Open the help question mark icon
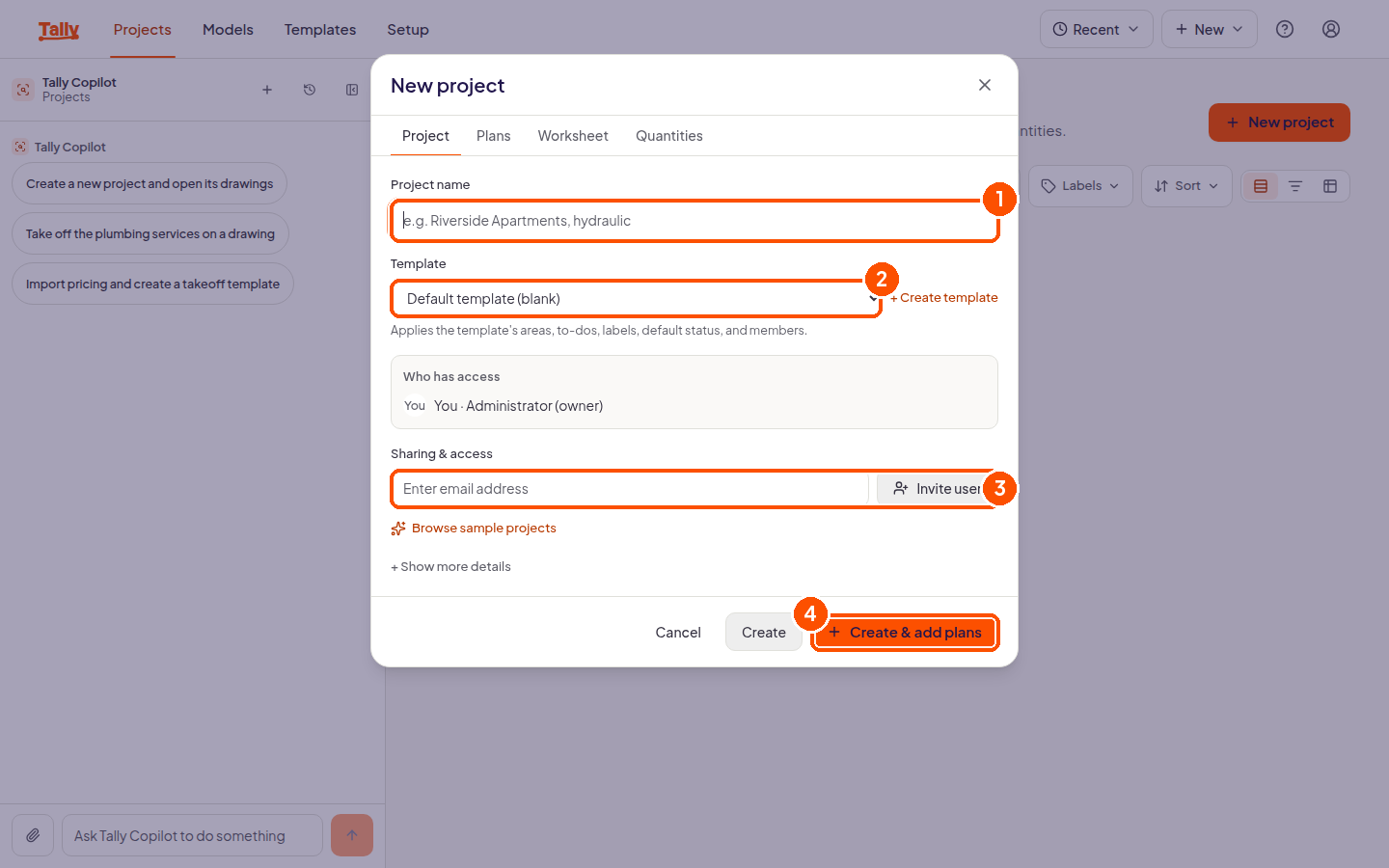 1285,29
